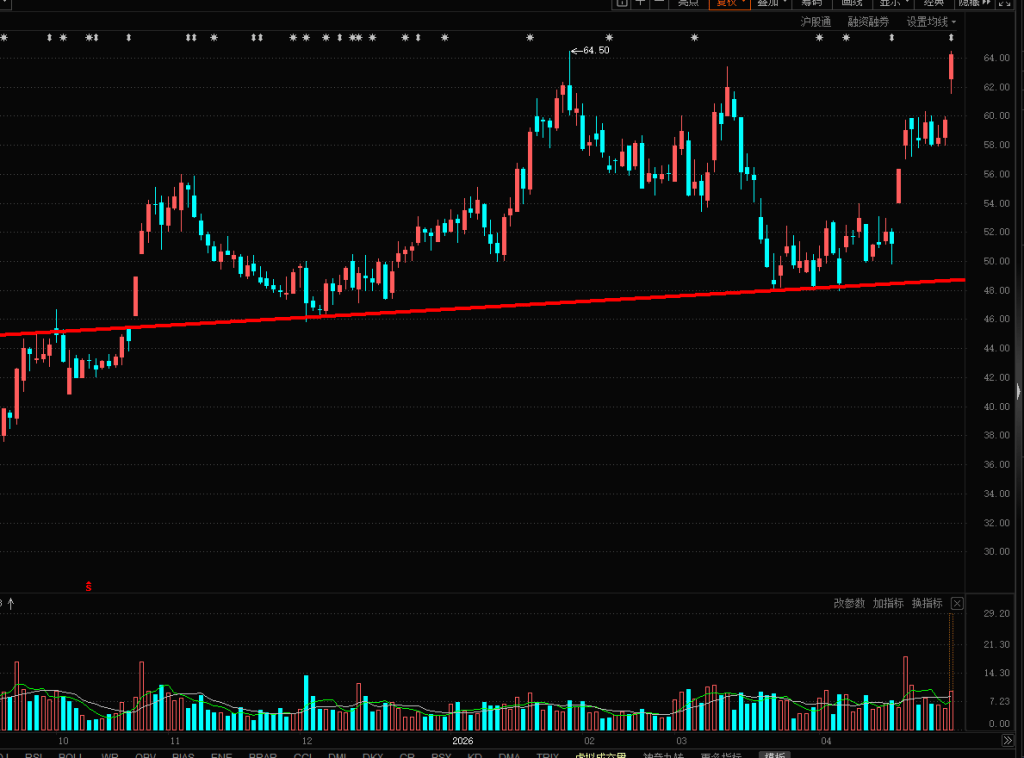Image resolution: width=1024 pixels, height=758 pixels.
Task: Toggle the 沪股通 label
Action: pyautogui.click(x=815, y=21)
